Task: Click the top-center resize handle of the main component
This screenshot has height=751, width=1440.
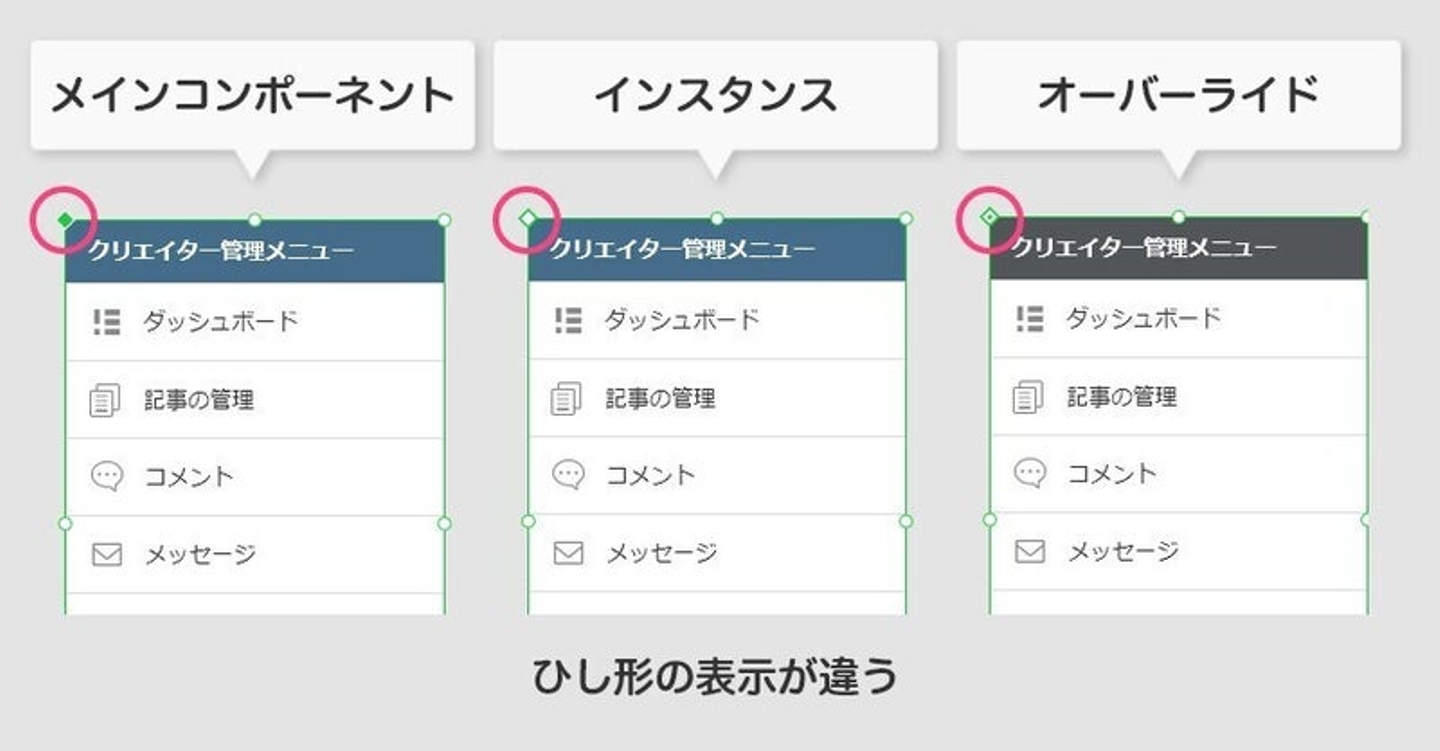Action: click(x=255, y=220)
